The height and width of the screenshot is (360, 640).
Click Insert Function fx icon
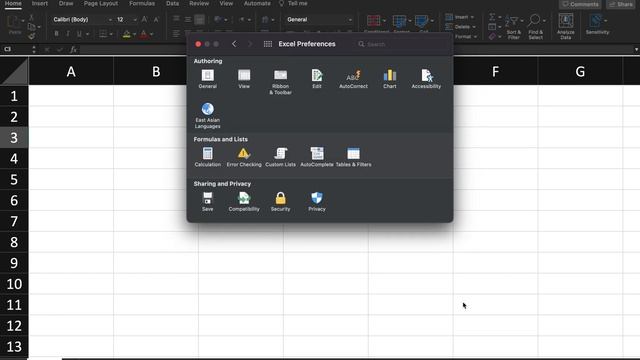coord(73,49)
